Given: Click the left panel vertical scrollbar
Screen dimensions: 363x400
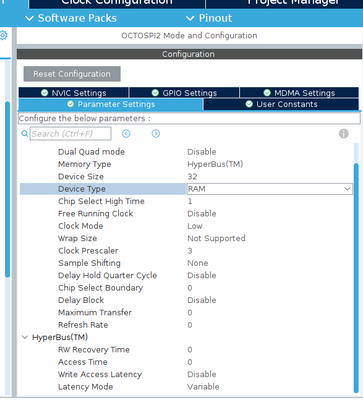Looking at the screenshot, I should tap(7, 190).
